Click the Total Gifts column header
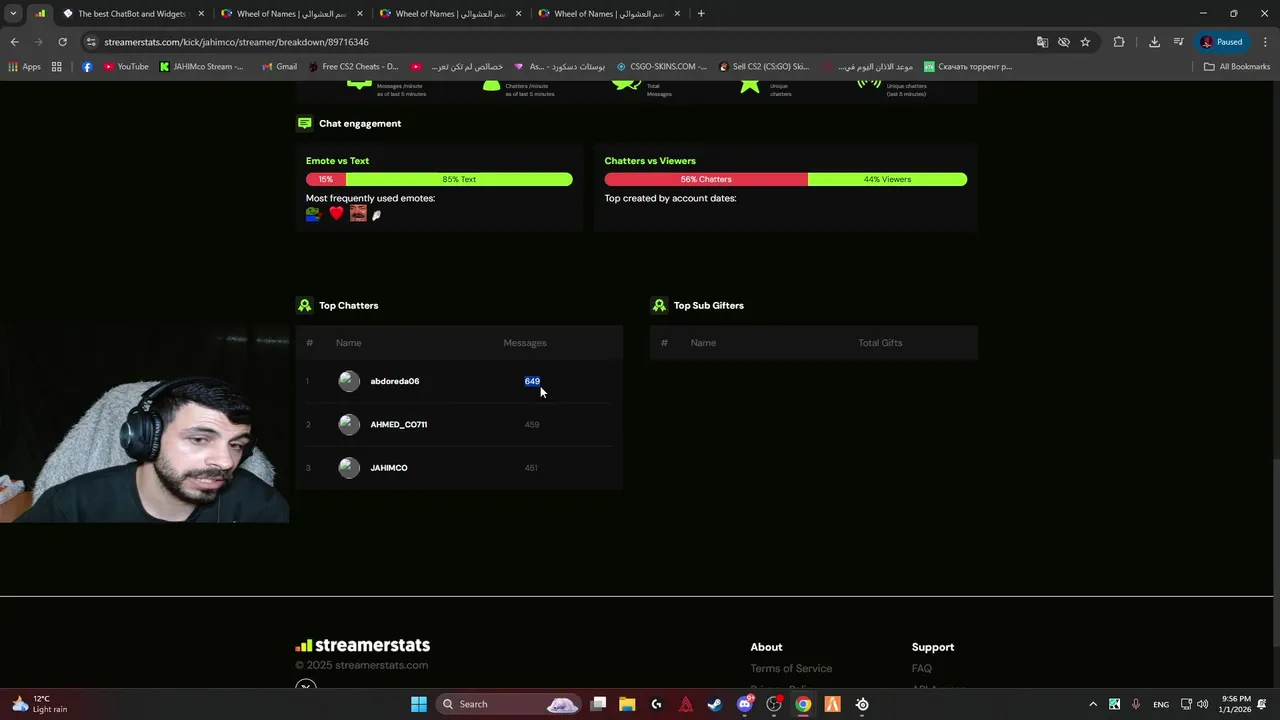This screenshot has height=720, width=1280. (x=880, y=343)
